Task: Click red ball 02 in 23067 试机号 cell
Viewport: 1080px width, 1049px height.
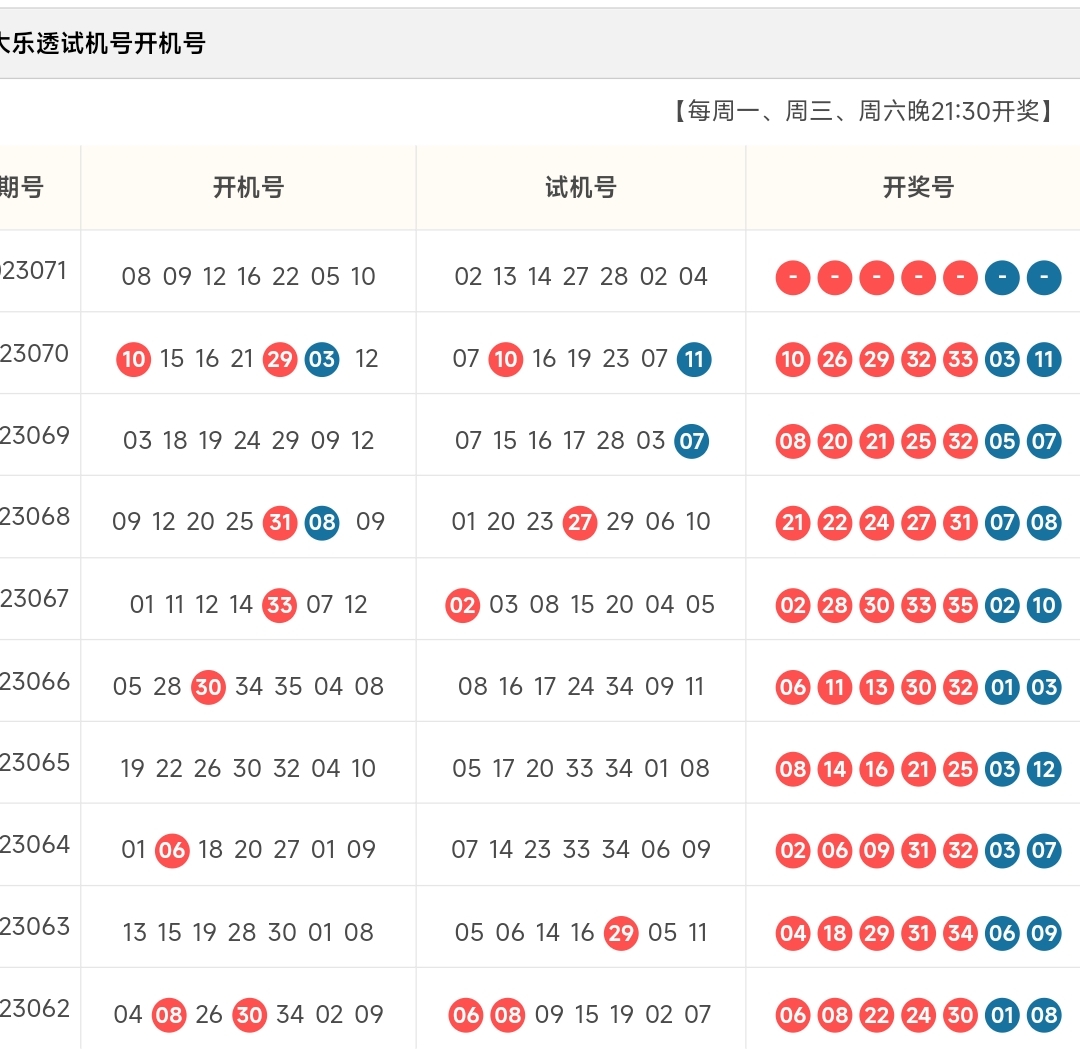Action: 462,605
